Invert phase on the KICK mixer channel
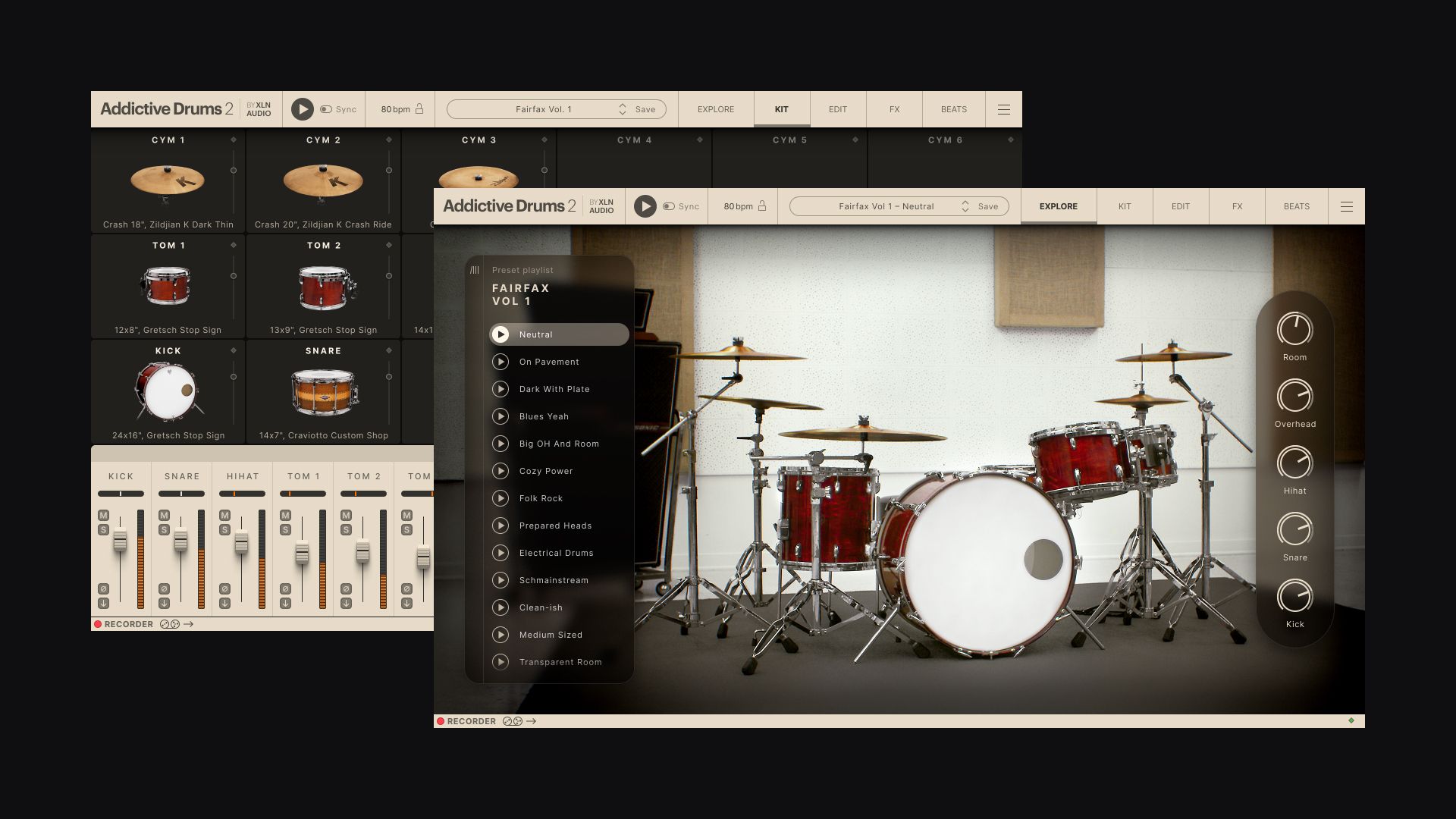Image resolution: width=1456 pixels, height=819 pixels. click(103, 588)
